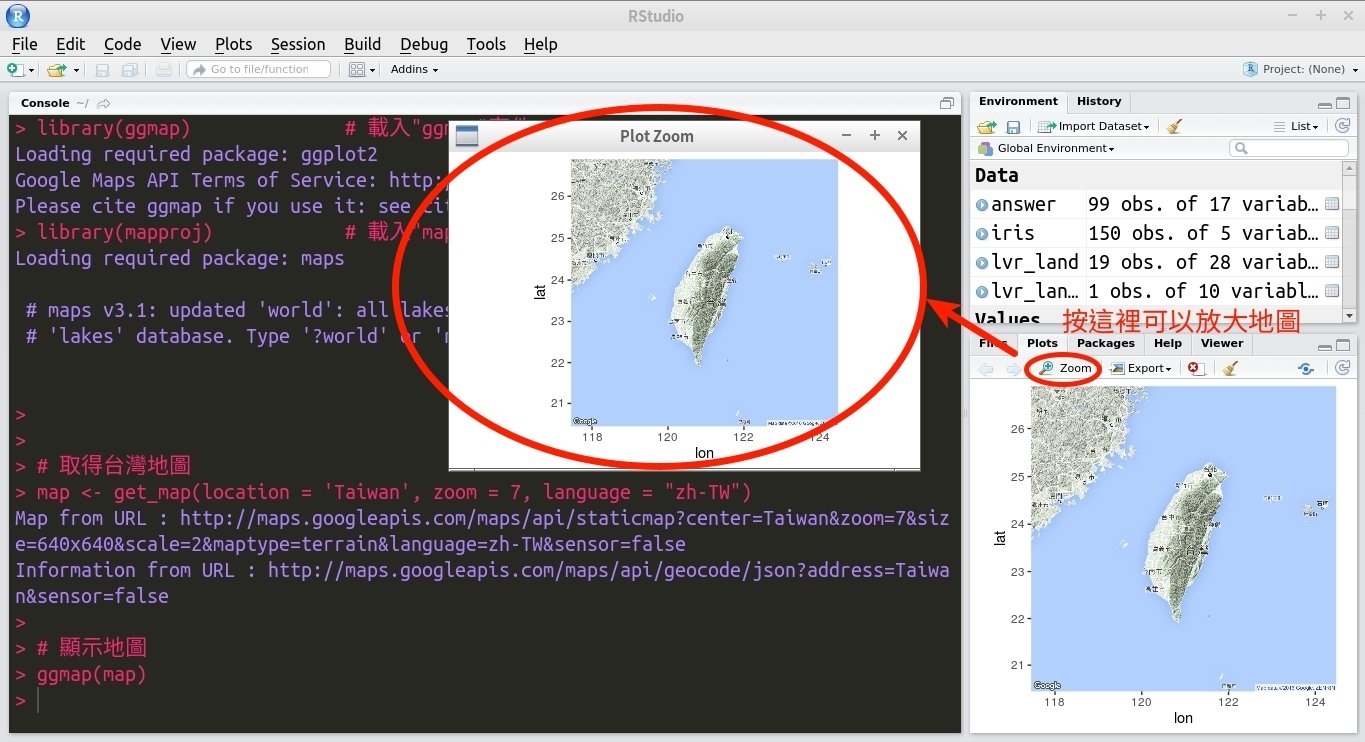Image resolution: width=1365 pixels, height=742 pixels.
Task: Switch to the Viewer tab
Action: [1222, 343]
